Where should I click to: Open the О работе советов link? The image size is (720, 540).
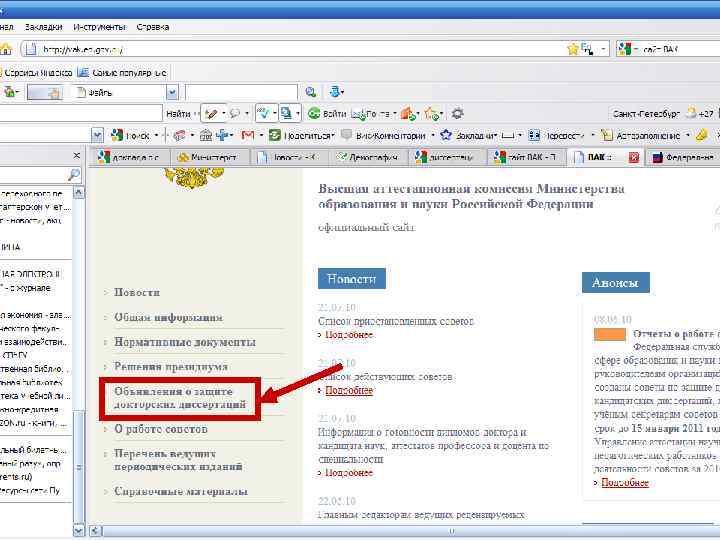coord(161,429)
